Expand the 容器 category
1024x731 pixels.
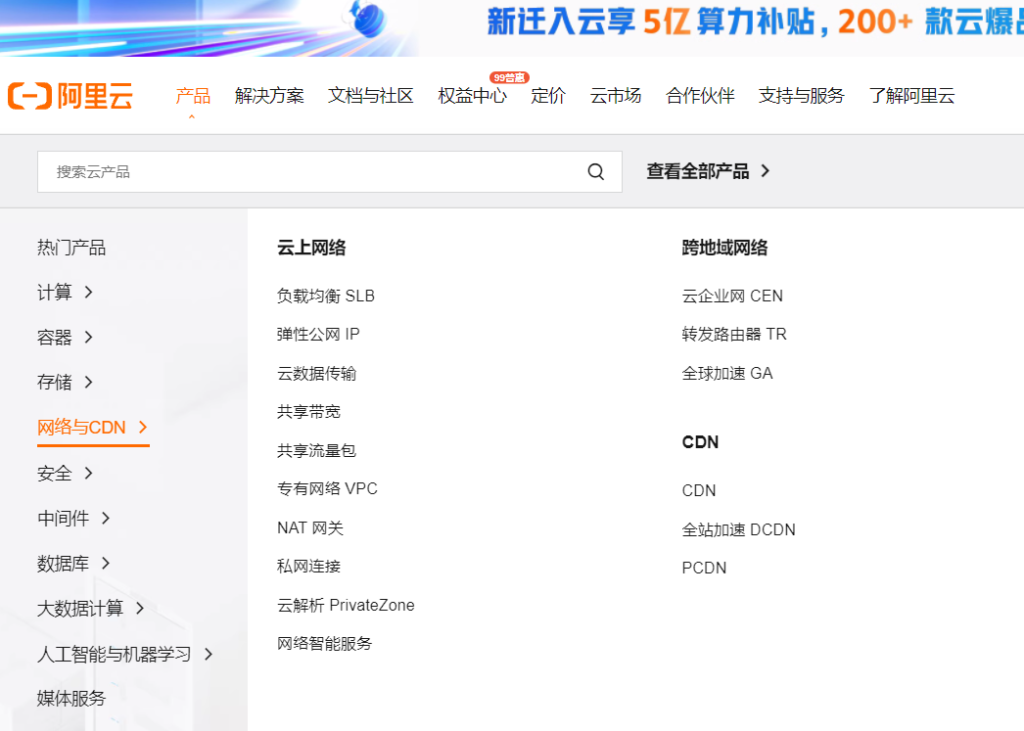[x=64, y=337]
